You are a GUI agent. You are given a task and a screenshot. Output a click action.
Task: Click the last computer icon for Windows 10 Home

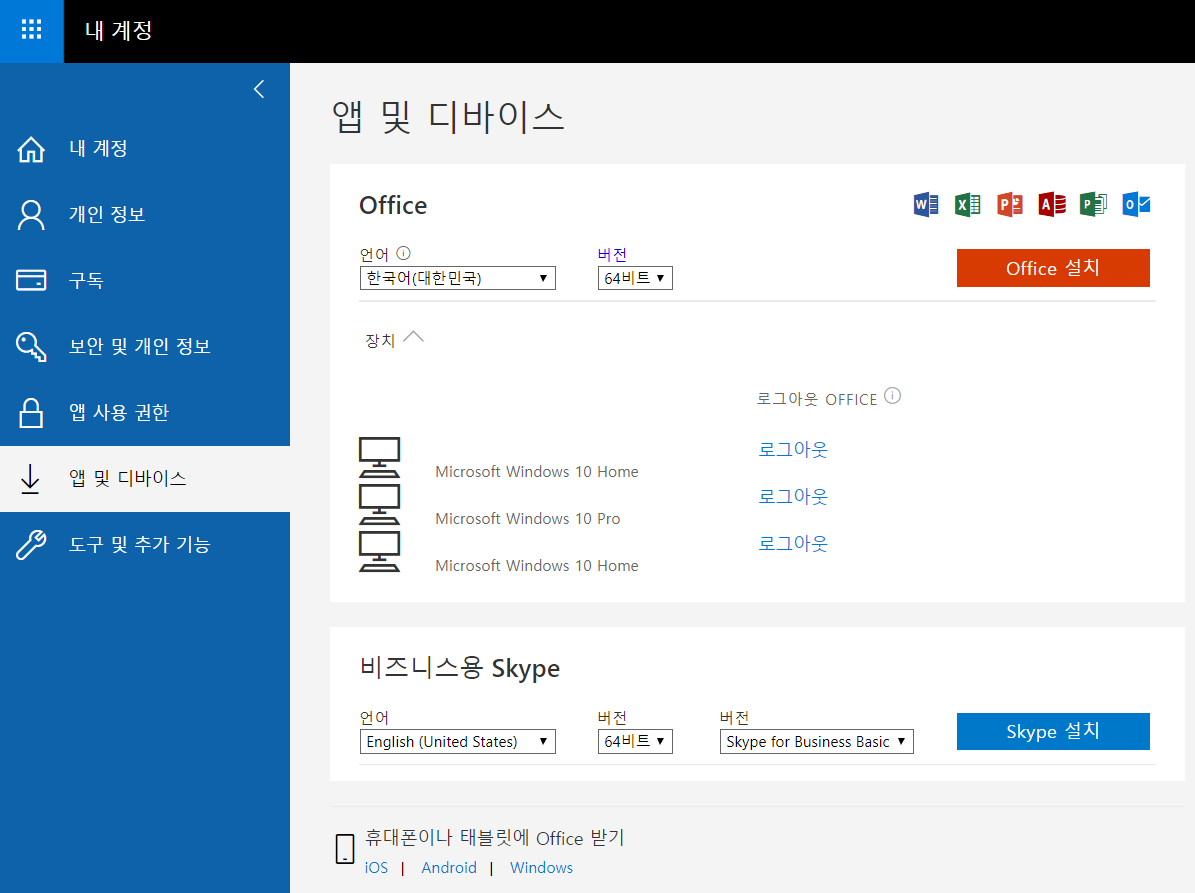pos(380,551)
